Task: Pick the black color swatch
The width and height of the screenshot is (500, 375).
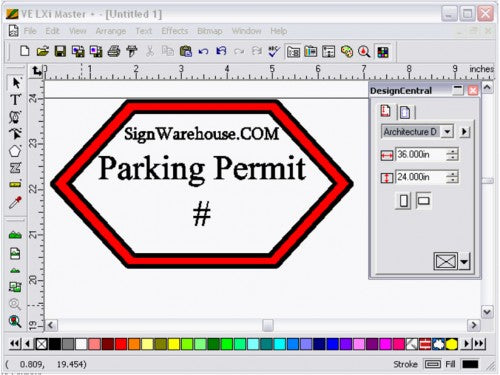Action: pyautogui.click(x=55, y=344)
